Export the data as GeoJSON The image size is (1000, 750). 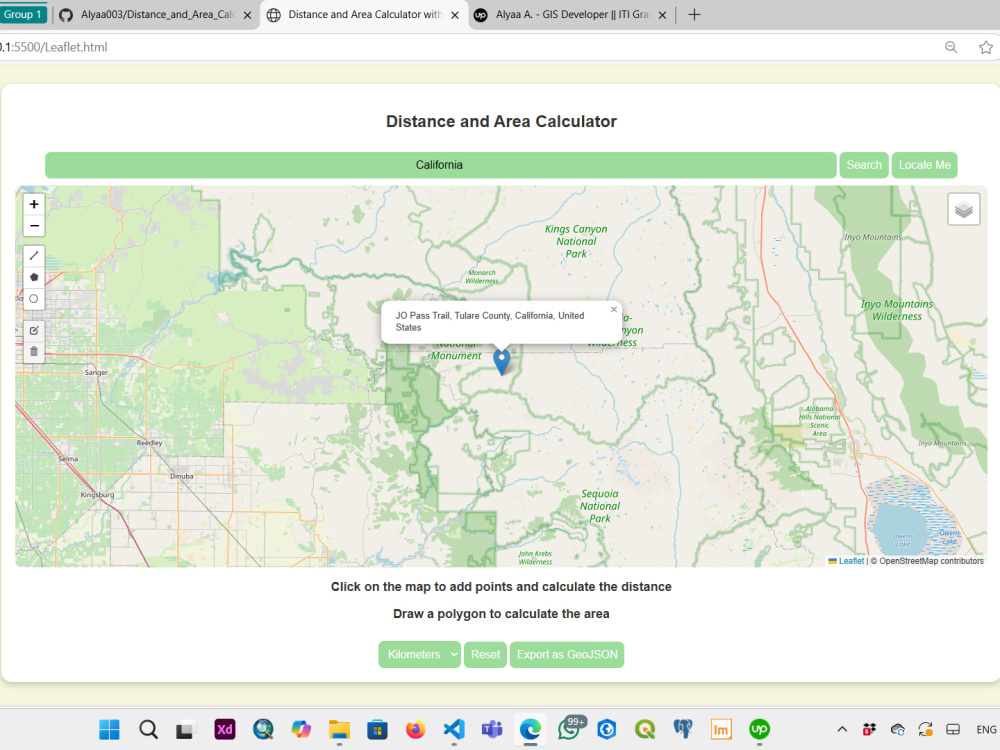click(567, 654)
